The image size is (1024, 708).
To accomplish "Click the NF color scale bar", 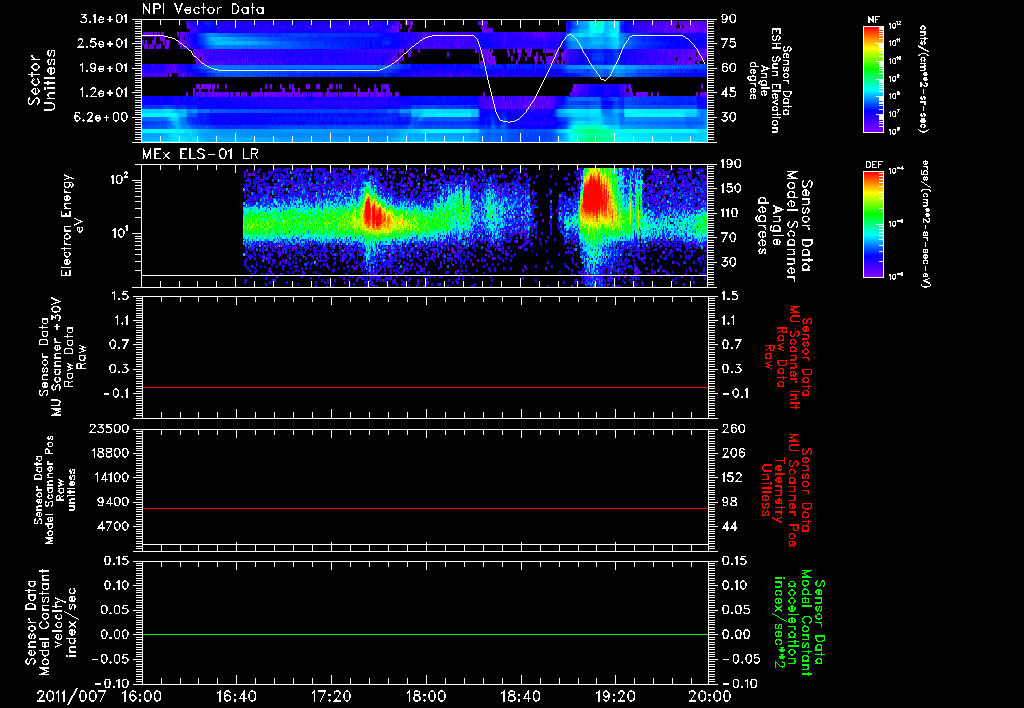I will 873,78.
